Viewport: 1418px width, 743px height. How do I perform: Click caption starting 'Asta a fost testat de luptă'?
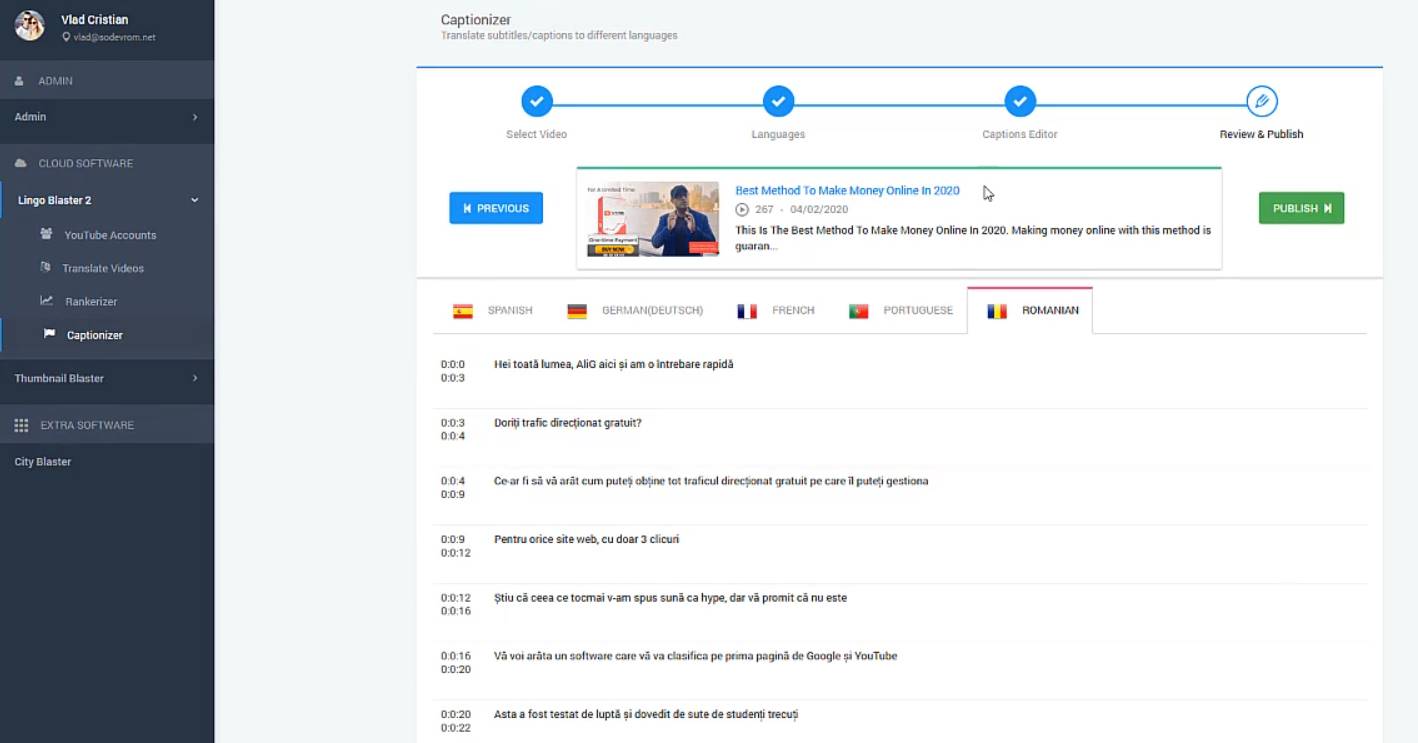[x=646, y=714]
